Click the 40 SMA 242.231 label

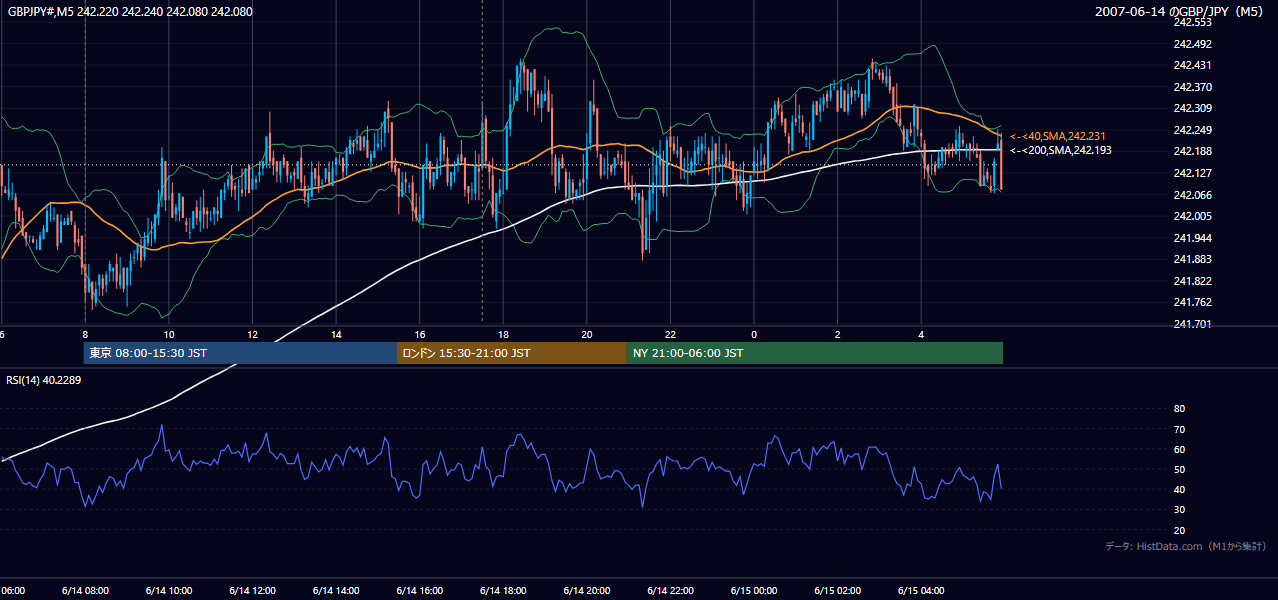[x=1059, y=136]
